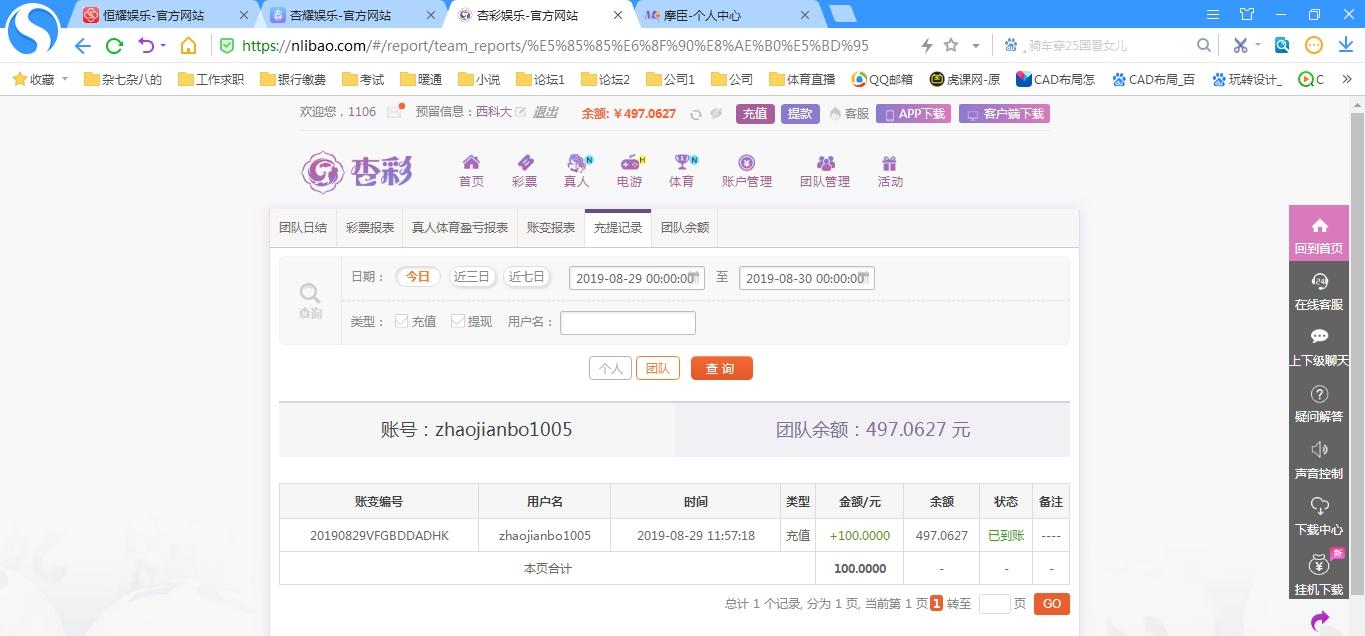This screenshot has width=1365, height=636.
Task: Switch to the 彩票报表 tab
Action: 370,227
